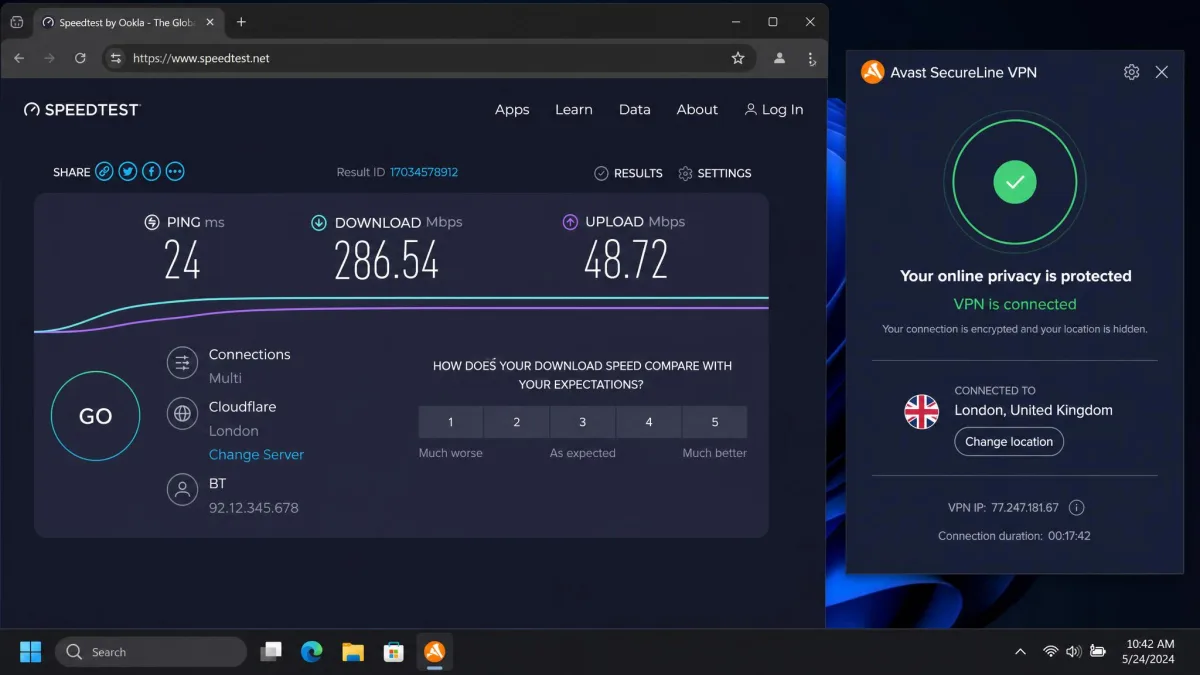Click Avast logo in VPN window
The image size is (1200, 675).
tap(873, 72)
